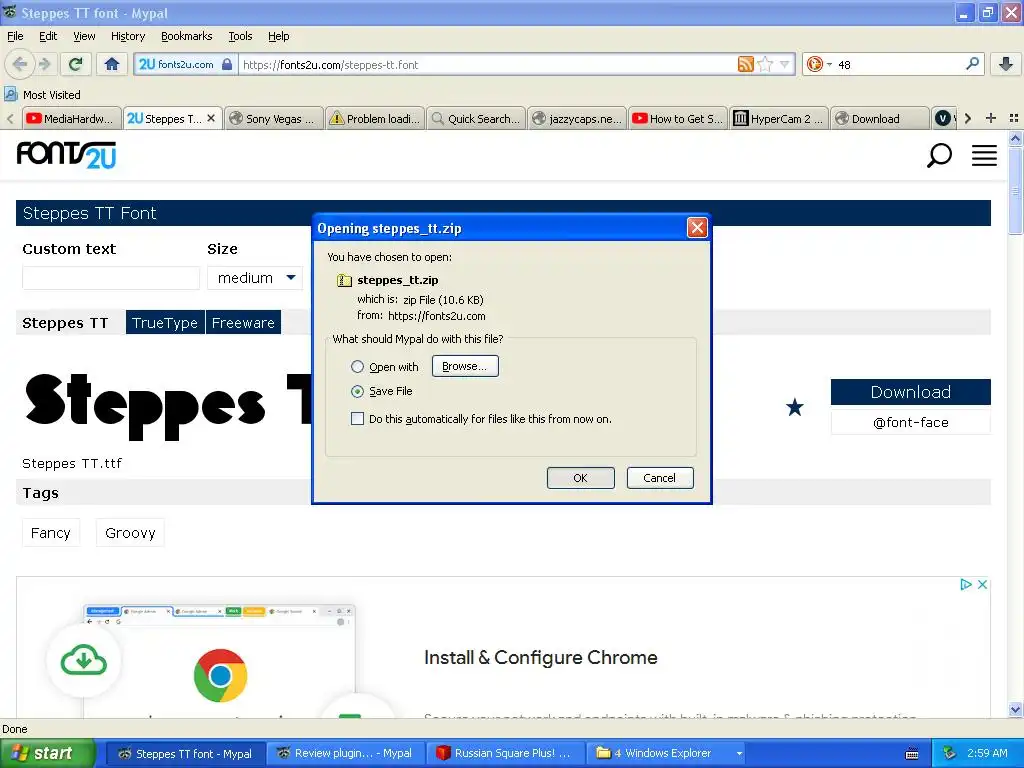Subscribe using the RSS feed icon
Viewport: 1024px width, 768px height.
coord(745,64)
